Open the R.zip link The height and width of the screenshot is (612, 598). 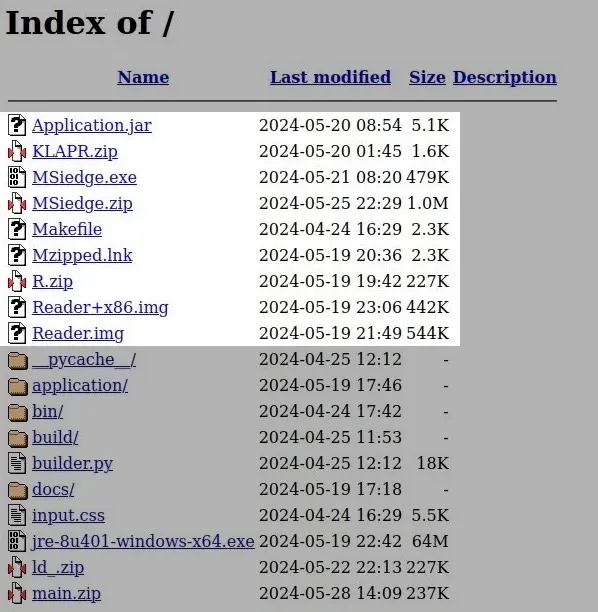coord(52,281)
